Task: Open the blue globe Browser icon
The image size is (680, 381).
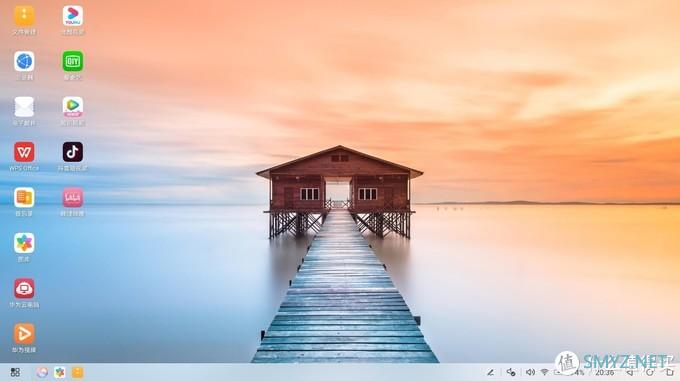Action: pyautogui.click(x=24, y=62)
